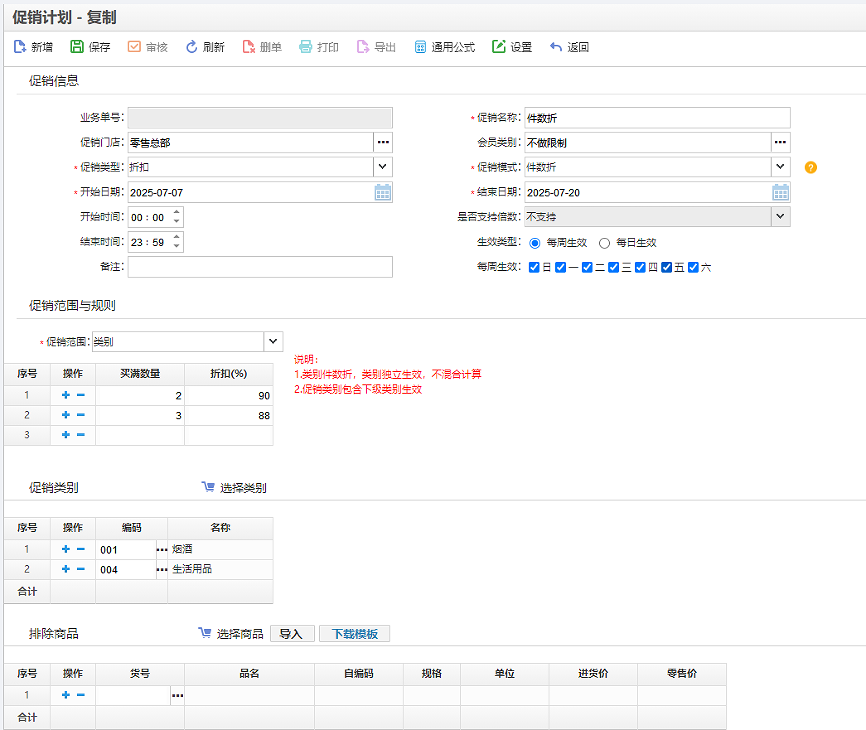Print using the 打印 icon

click(305, 47)
